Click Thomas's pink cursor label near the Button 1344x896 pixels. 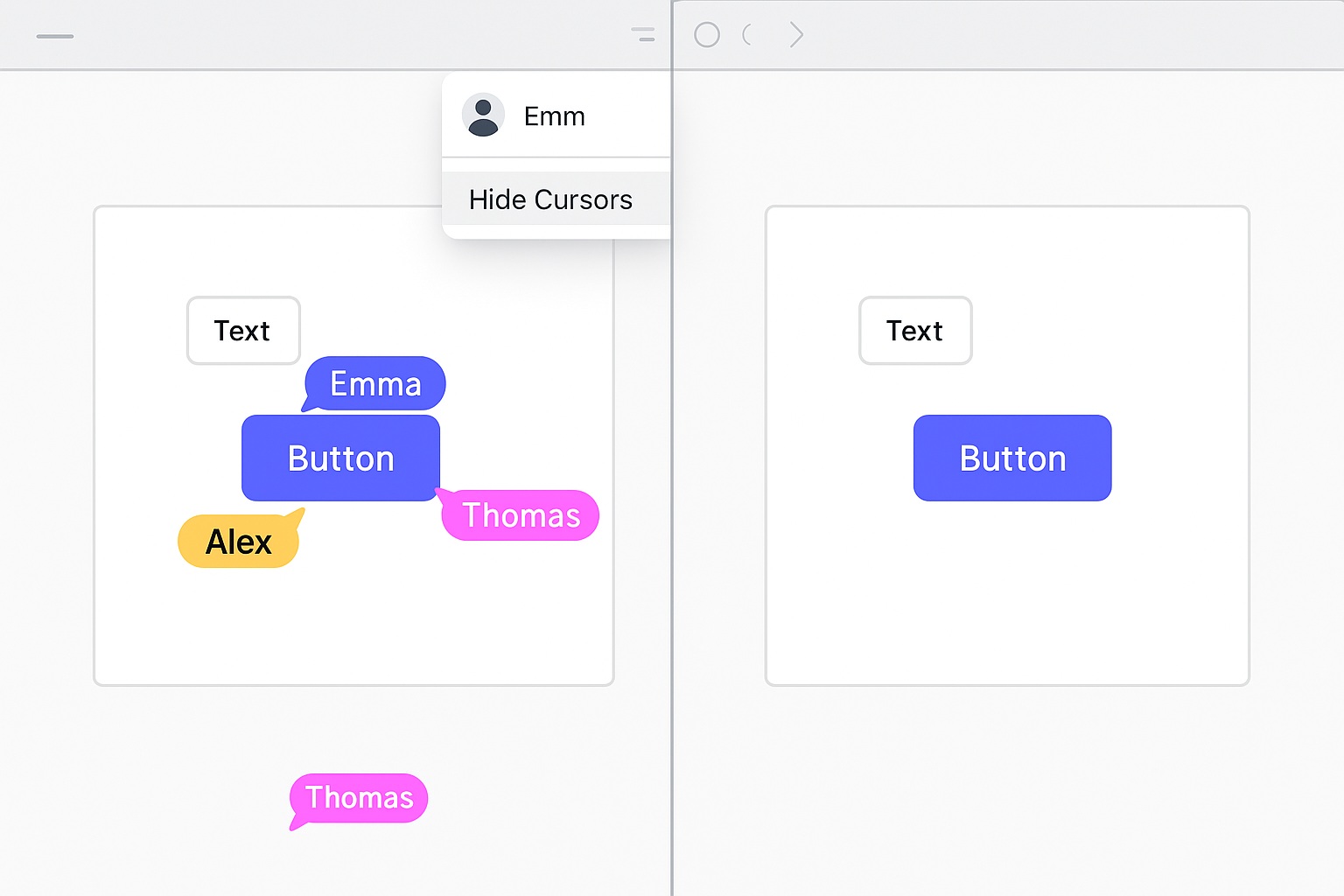tap(520, 515)
